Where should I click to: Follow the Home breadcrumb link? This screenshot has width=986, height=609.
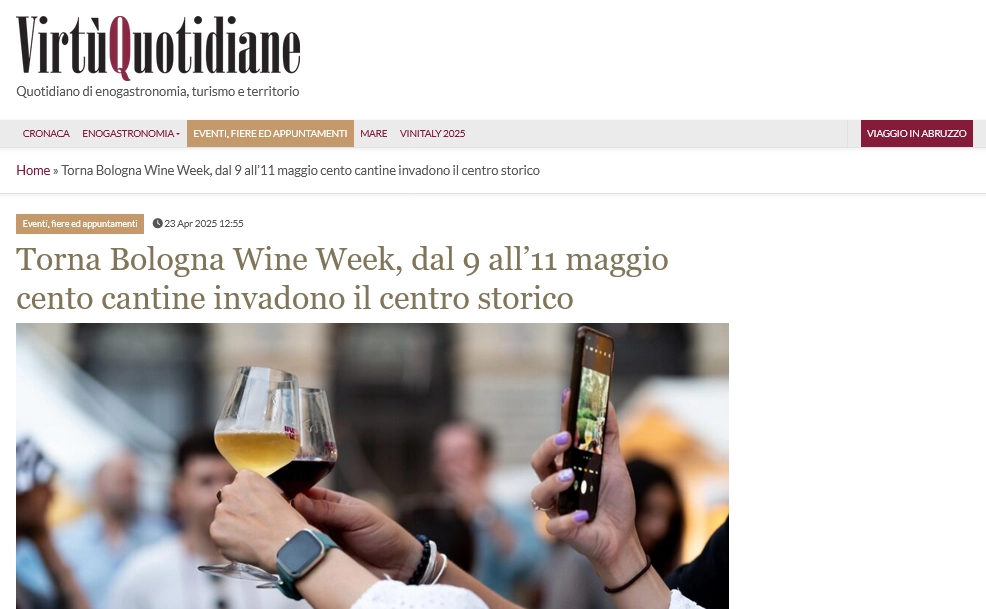click(33, 170)
